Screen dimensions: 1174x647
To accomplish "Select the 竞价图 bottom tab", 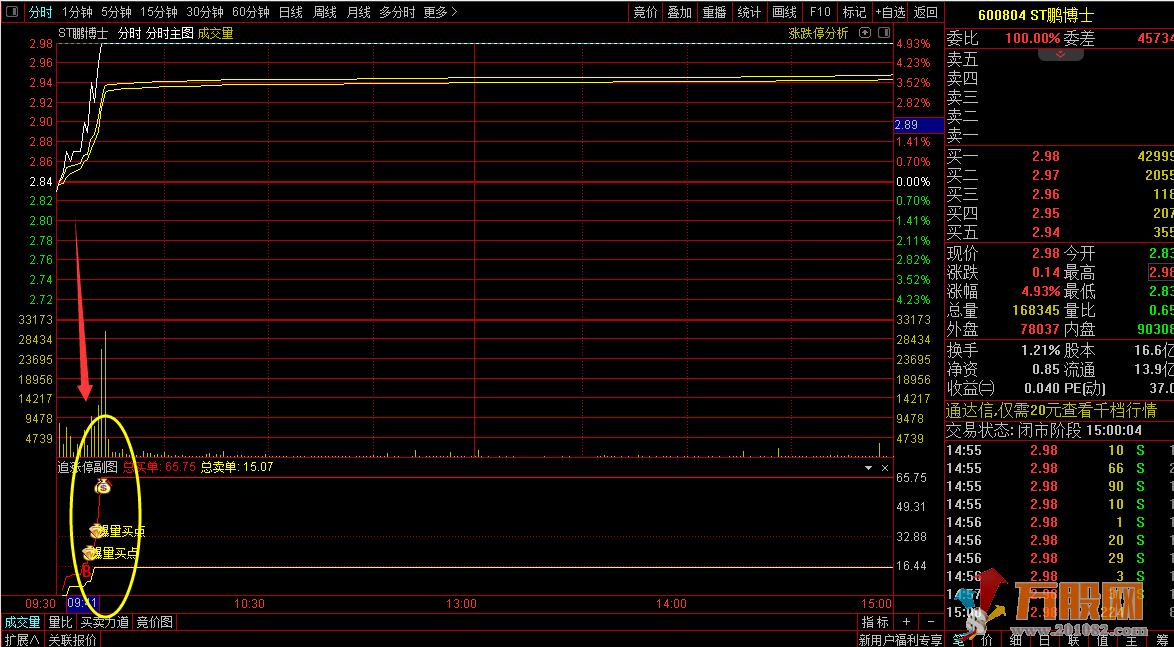I will [154, 622].
